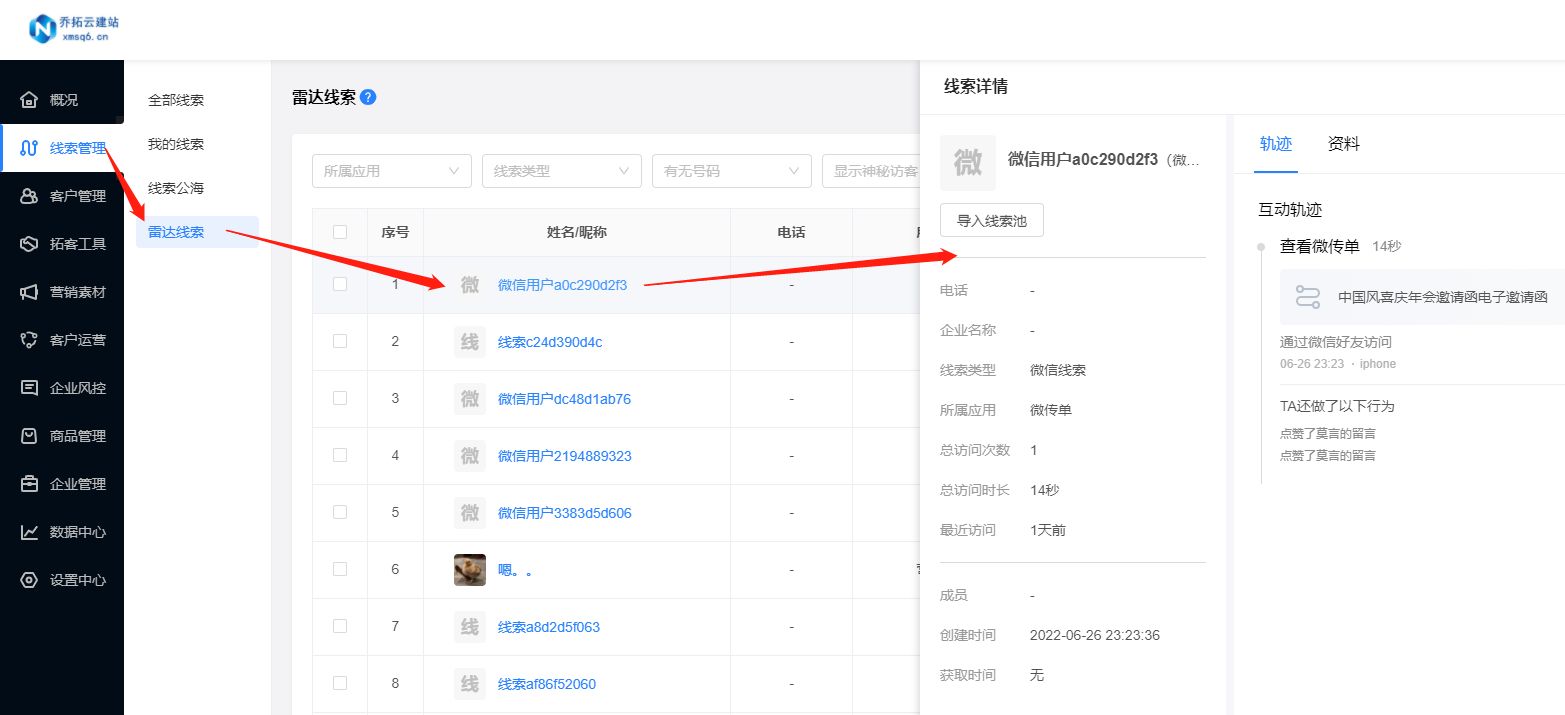Click the 序号 column header
1565x715 pixels.
pos(395,232)
